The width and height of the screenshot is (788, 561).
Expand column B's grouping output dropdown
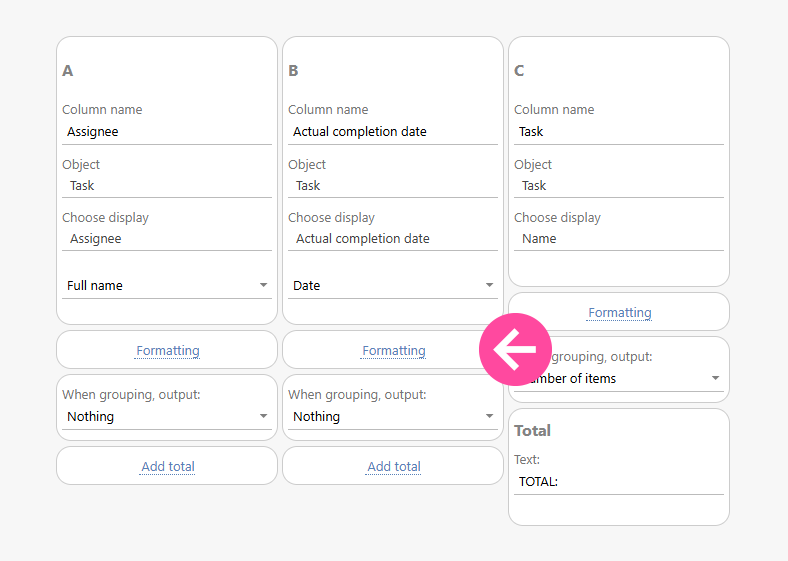point(392,416)
